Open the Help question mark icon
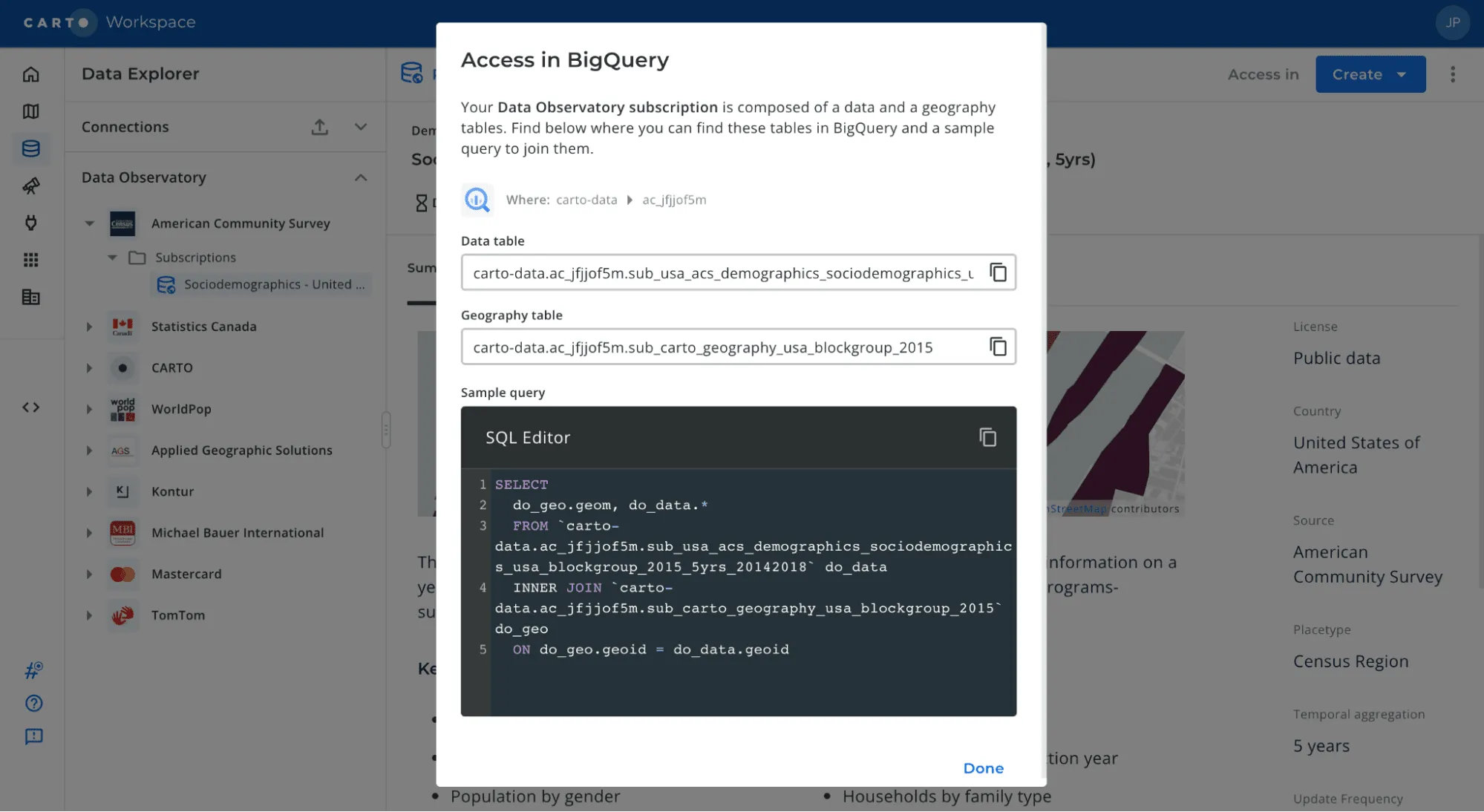Screen dimensions: 1484x812 [33, 703]
